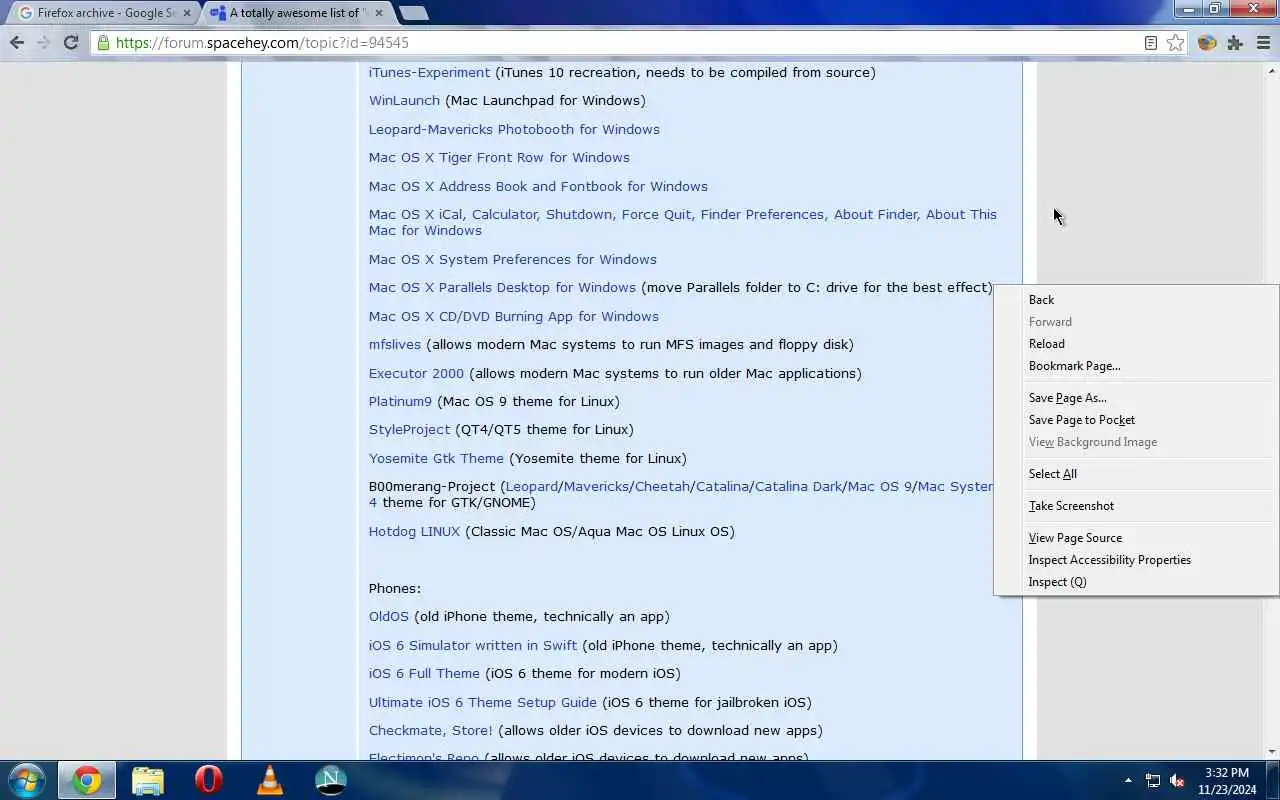Open the Executor 2000 link
Image resolution: width=1280 pixels, height=800 pixels.
(x=416, y=373)
